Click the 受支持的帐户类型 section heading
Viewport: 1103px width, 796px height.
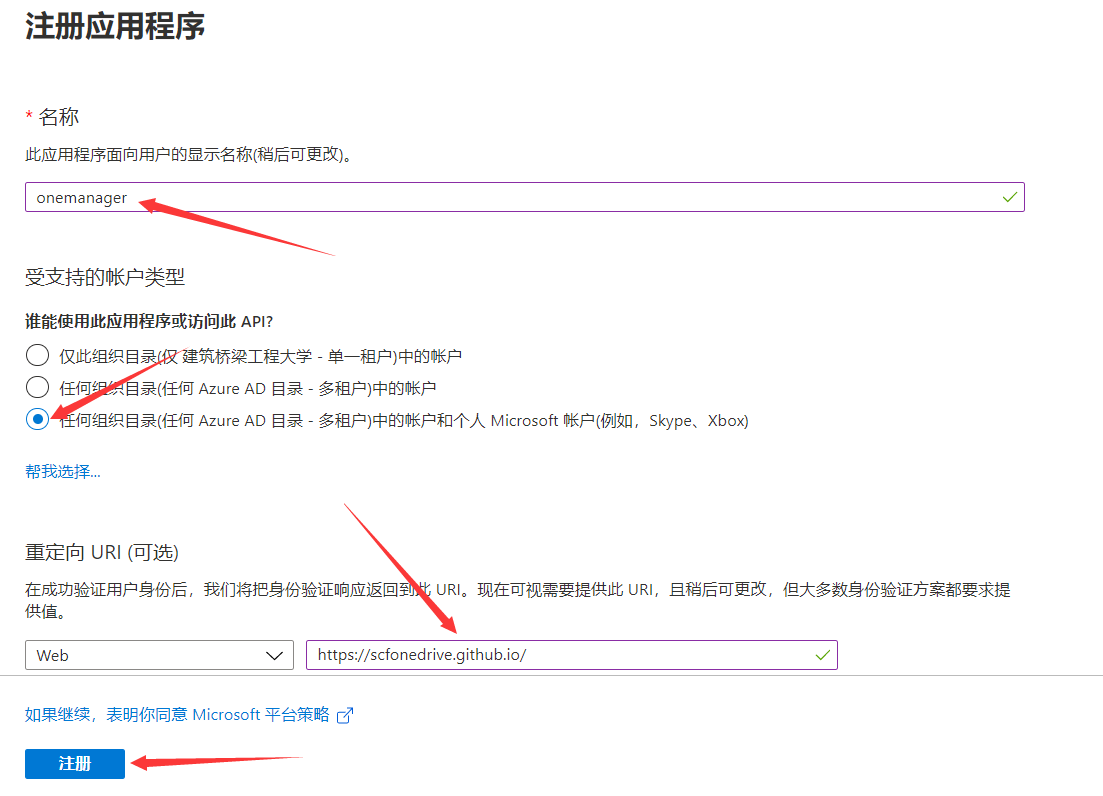pyautogui.click(x=105, y=277)
